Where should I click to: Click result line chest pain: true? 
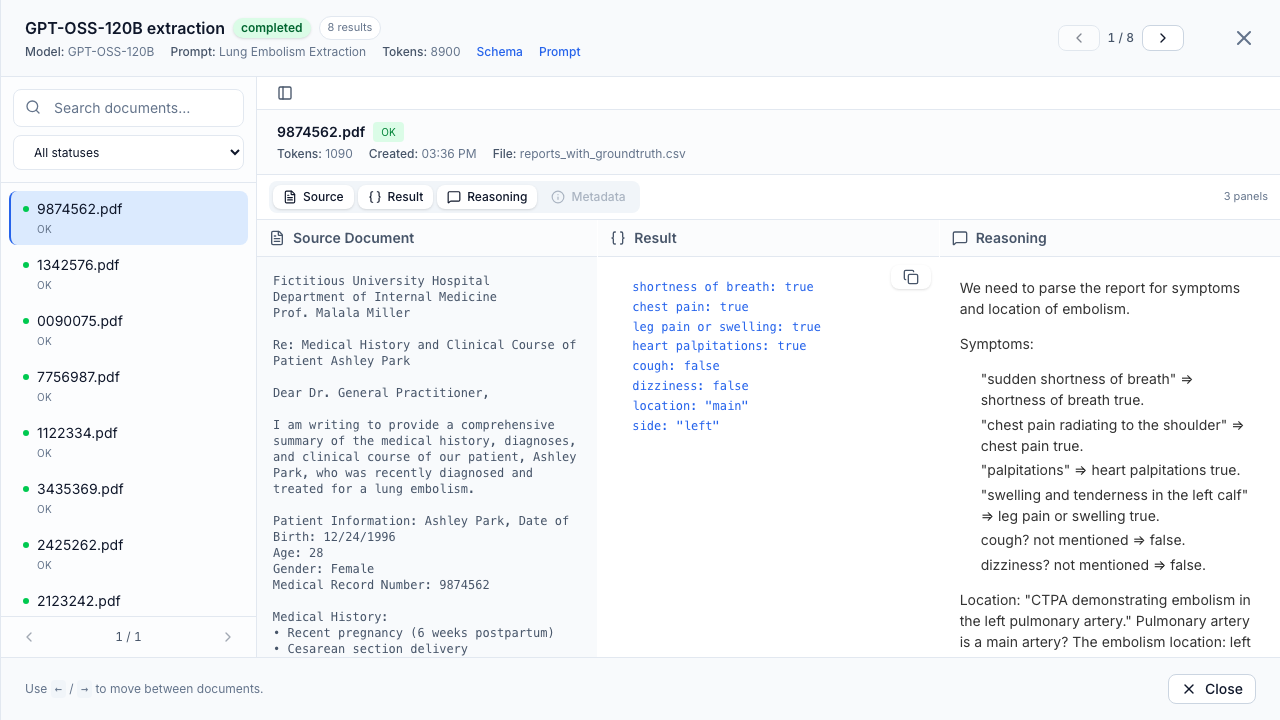click(690, 307)
